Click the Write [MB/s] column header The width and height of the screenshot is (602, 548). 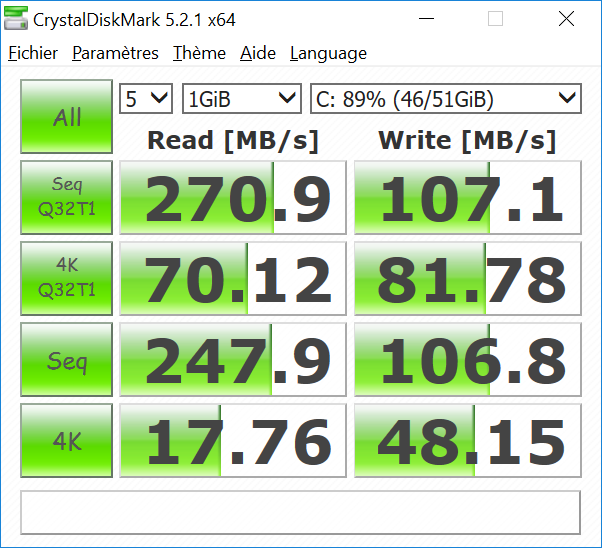(467, 141)
